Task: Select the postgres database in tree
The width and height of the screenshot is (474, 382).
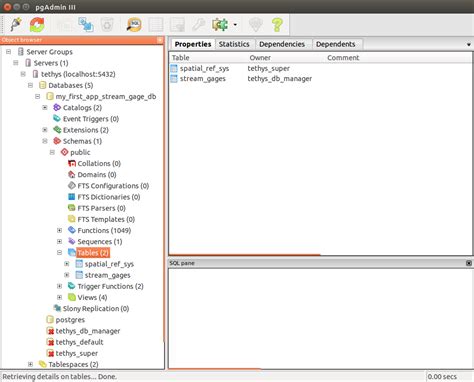Action: 70,320
